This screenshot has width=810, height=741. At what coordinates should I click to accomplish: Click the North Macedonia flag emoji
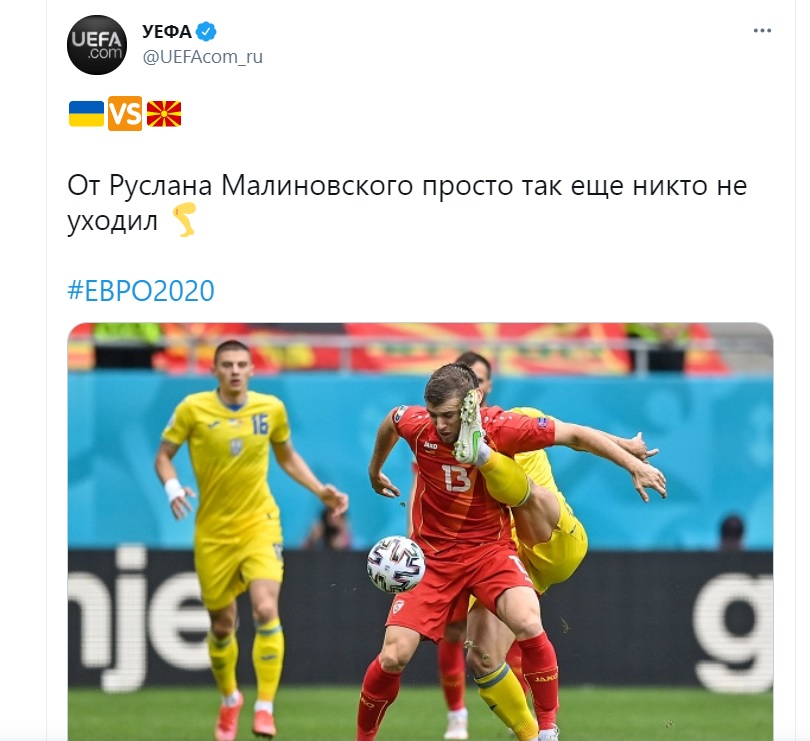point(164,114)
